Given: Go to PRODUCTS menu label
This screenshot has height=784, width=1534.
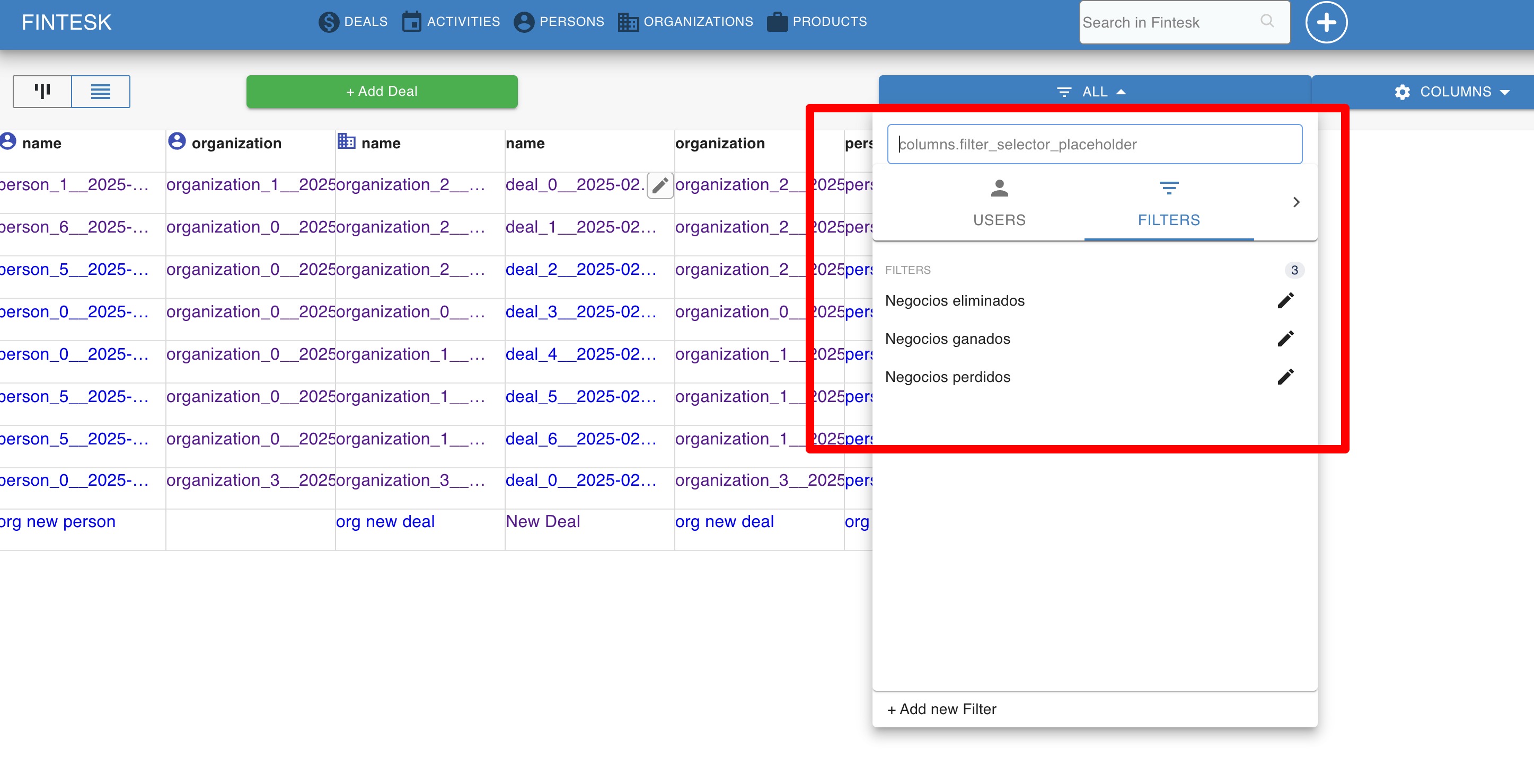Looking at the screenshot, I should click(830, 22).
